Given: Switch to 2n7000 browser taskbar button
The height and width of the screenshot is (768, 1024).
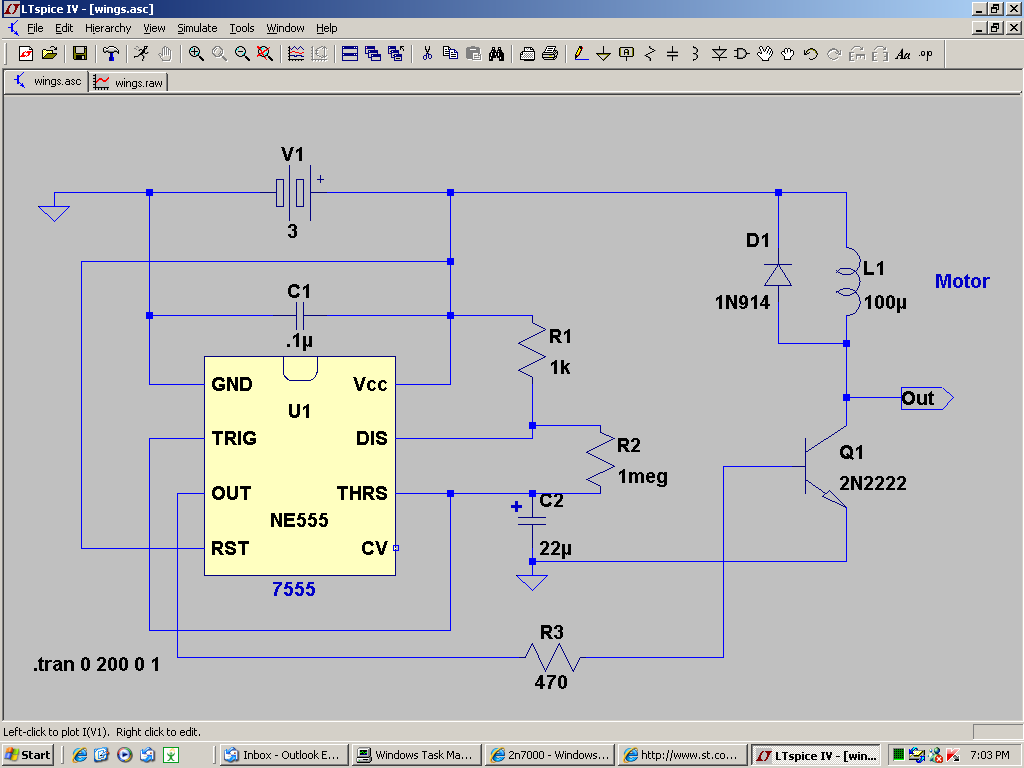Looking at the screenshot, I should click(551, 755).
